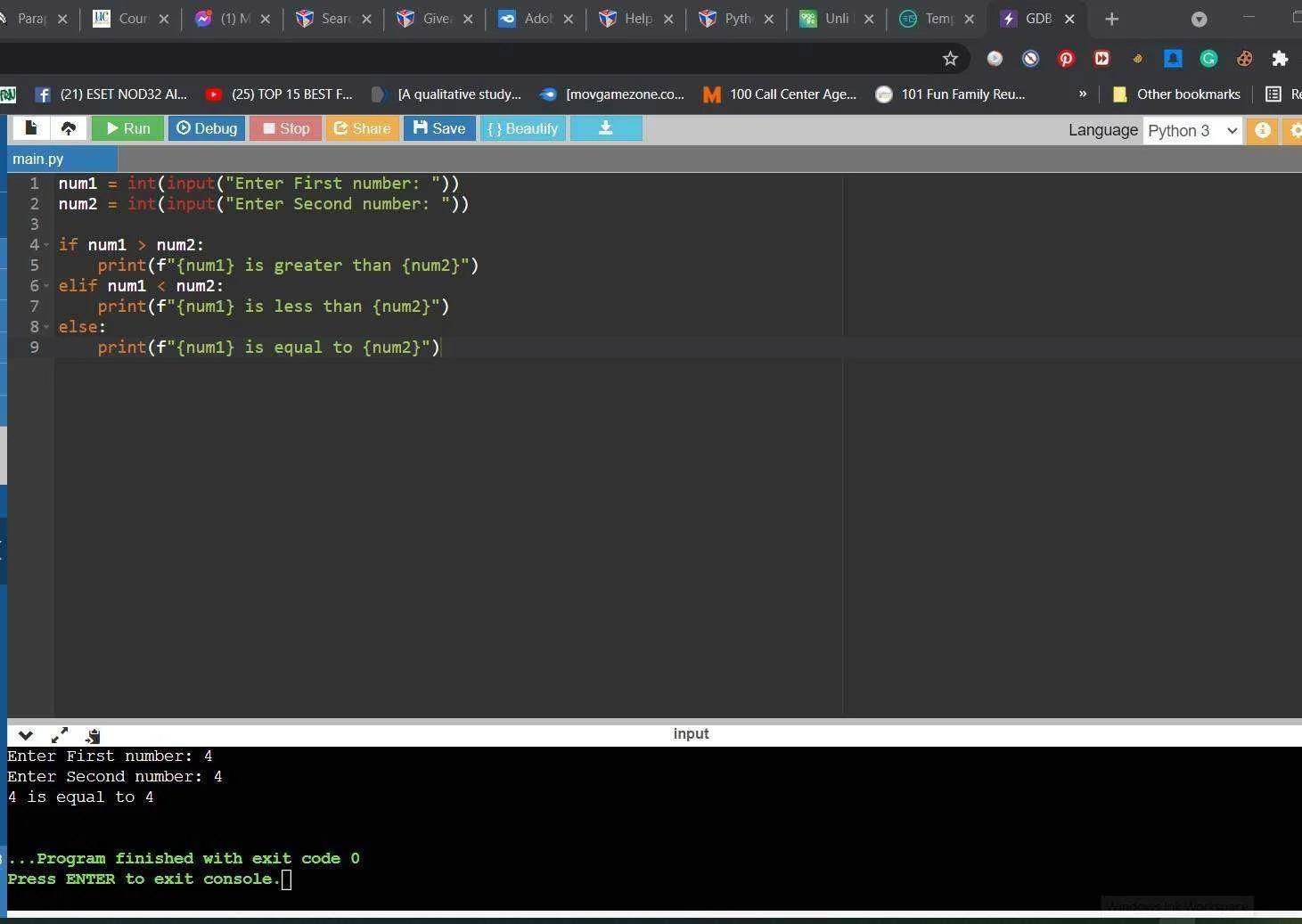Bookmark this page with the star icon

[950, 59]
